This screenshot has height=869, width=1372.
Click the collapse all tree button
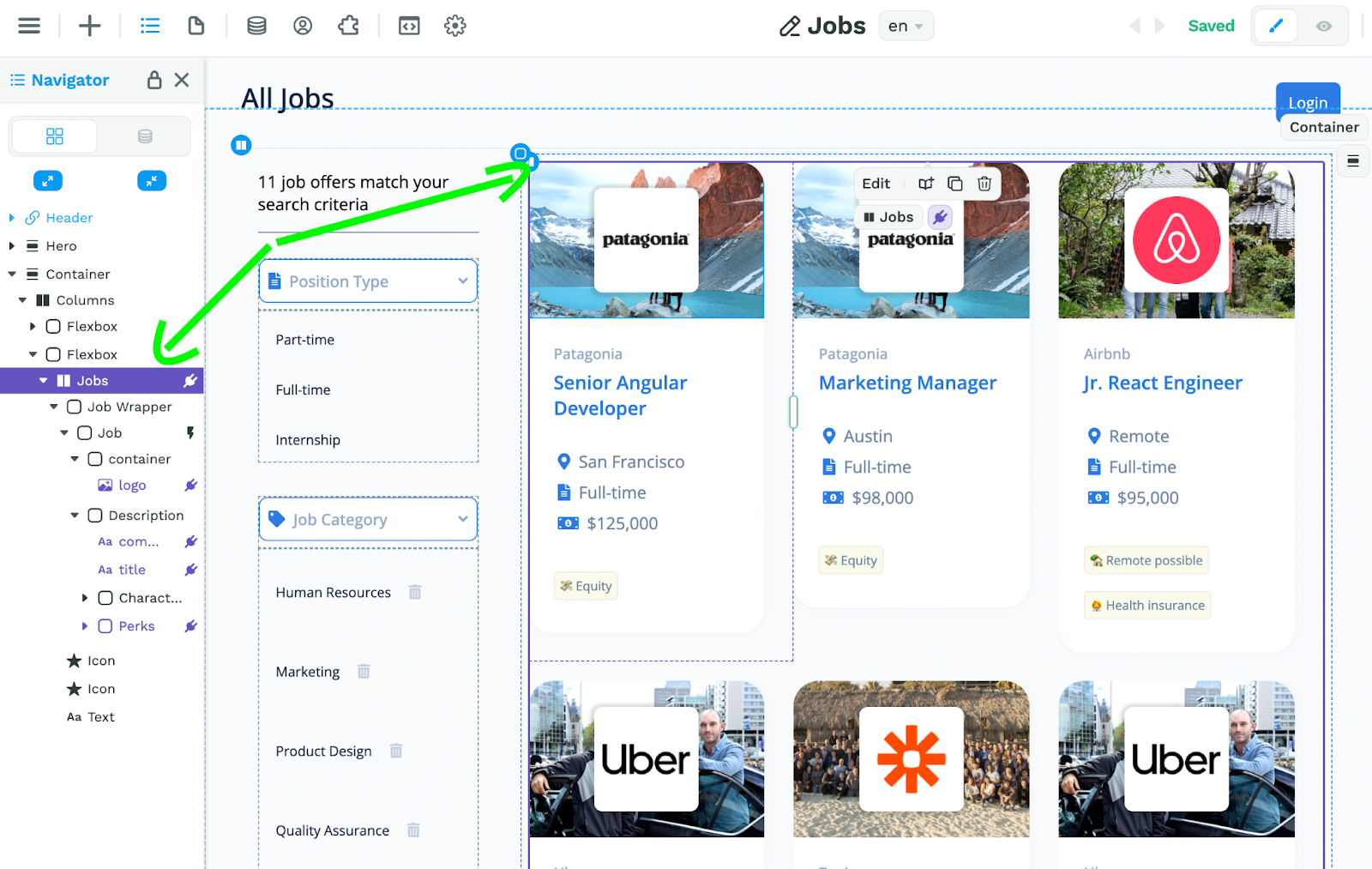152,181
